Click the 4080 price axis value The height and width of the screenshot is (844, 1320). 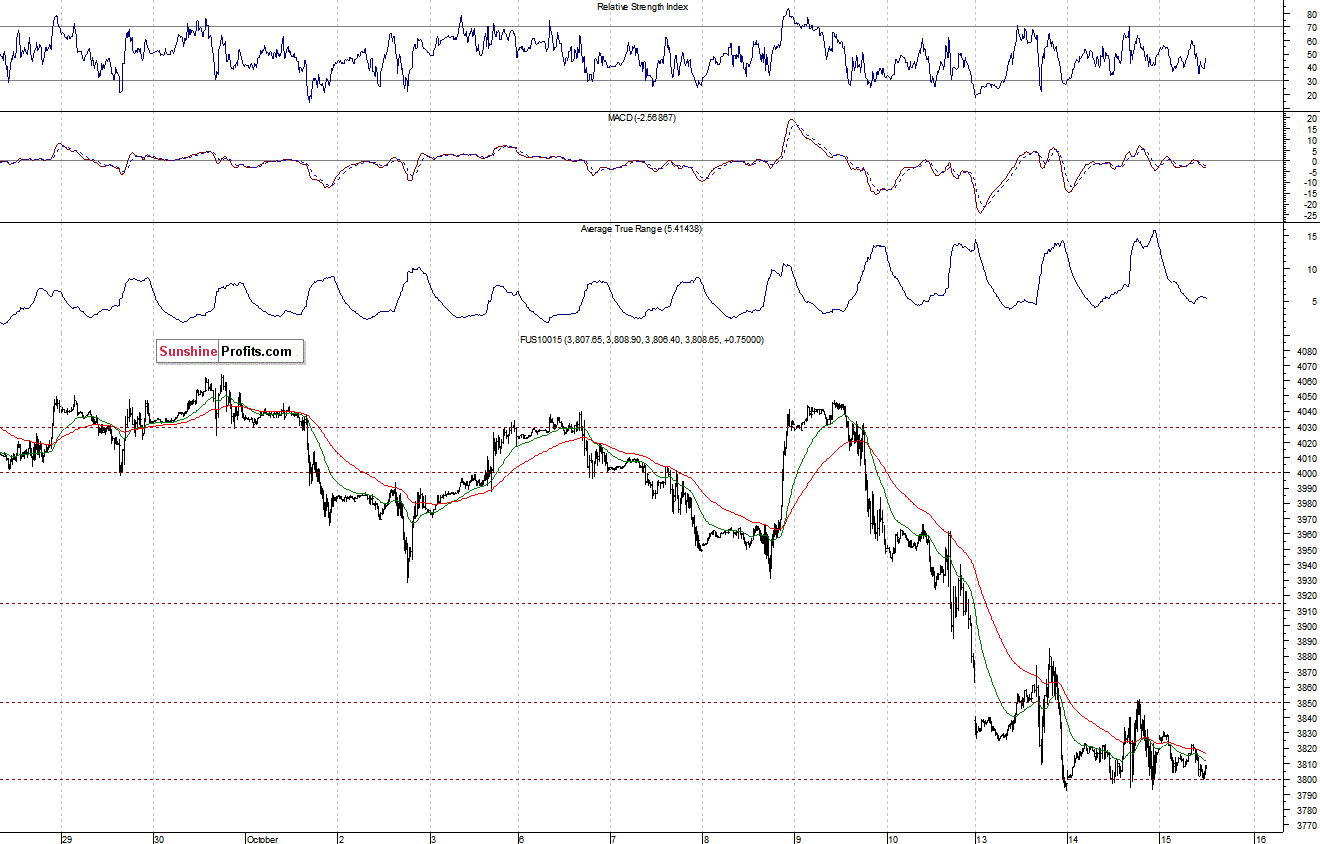click(1305, 352)
